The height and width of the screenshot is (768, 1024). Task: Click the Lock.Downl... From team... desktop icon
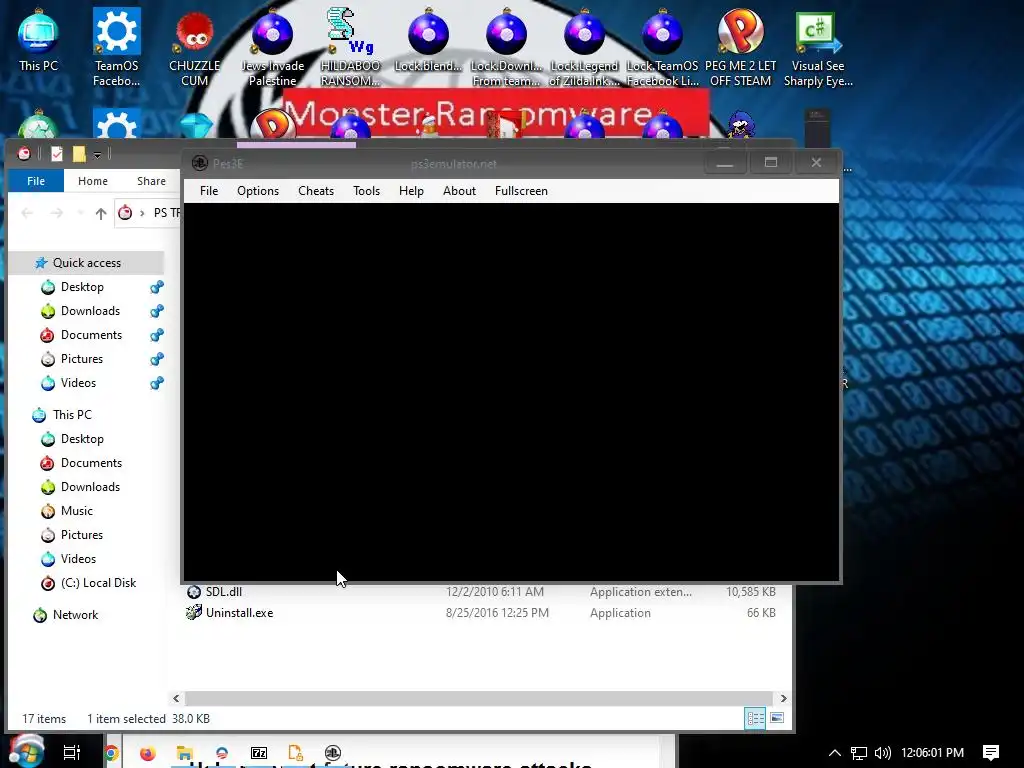point(506,47)
